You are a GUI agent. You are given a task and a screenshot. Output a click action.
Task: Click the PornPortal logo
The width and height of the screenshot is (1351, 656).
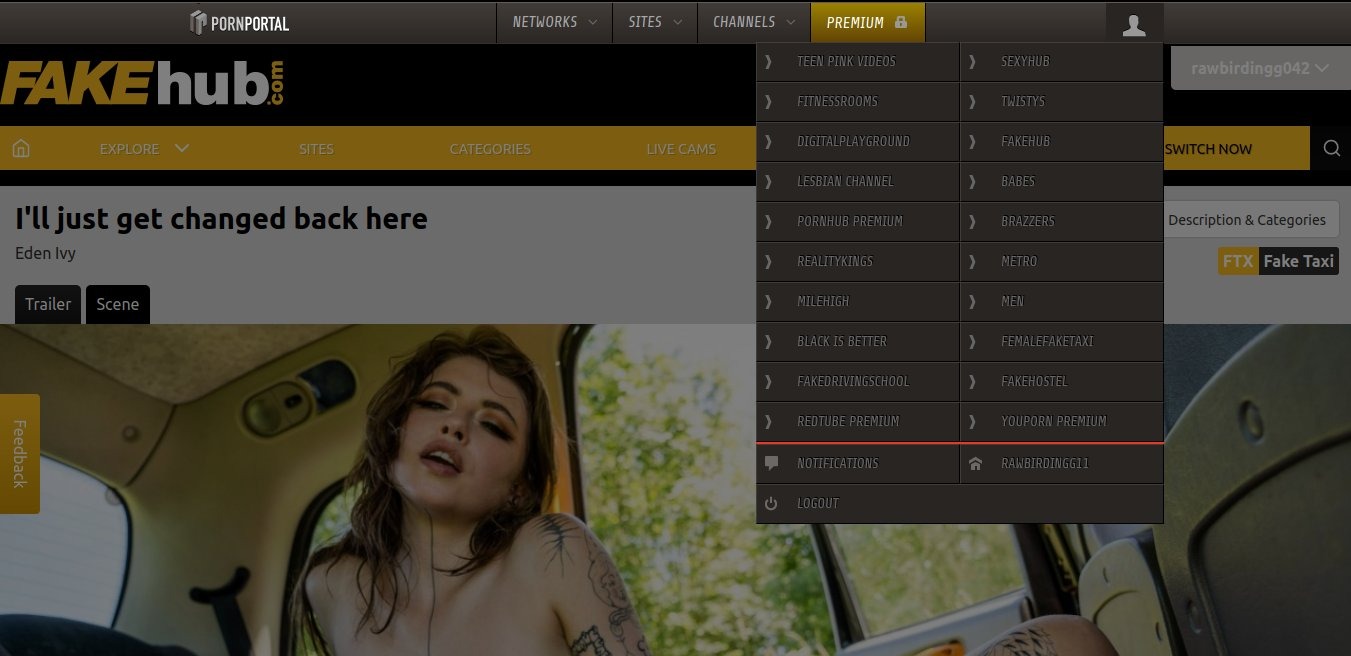point(239,22)
